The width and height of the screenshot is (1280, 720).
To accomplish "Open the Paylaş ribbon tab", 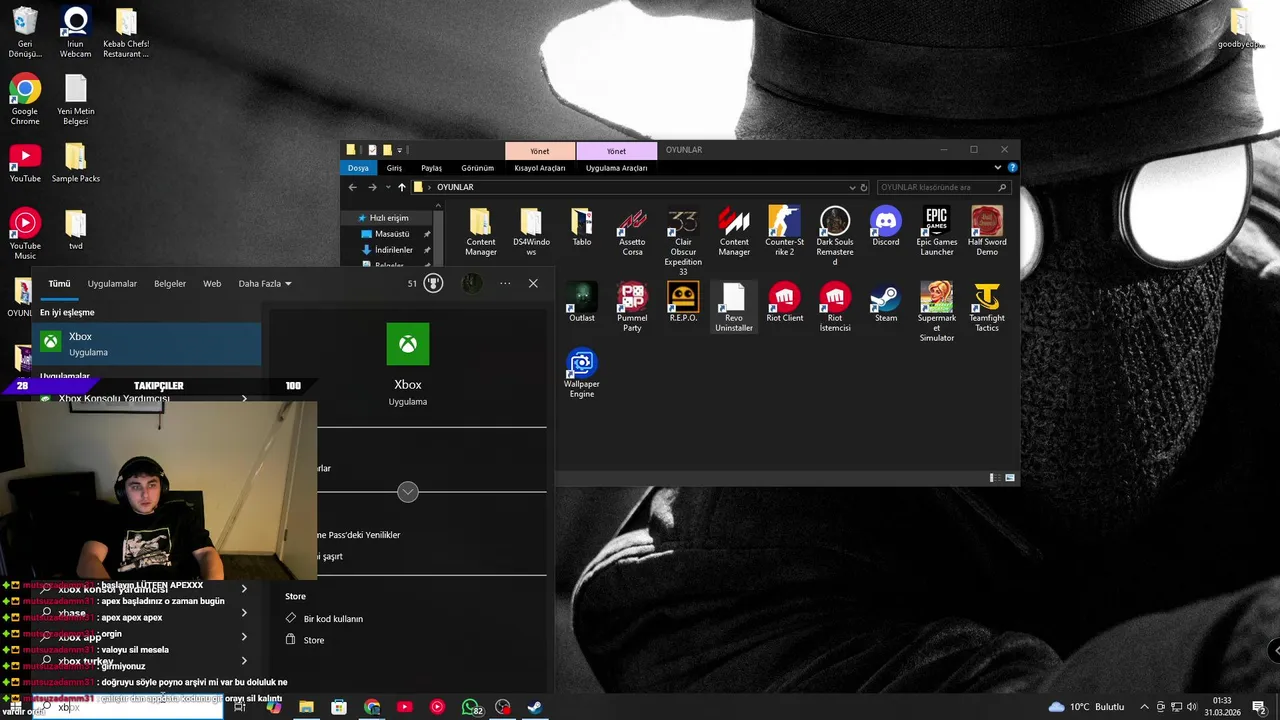I will coord(431,168).
